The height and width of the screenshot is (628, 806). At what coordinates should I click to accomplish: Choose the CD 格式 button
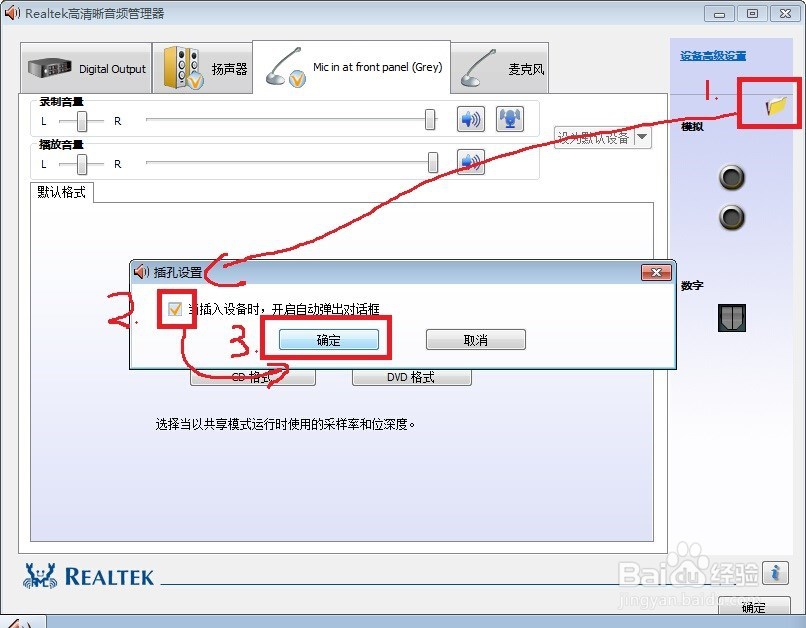coord(252,377)
